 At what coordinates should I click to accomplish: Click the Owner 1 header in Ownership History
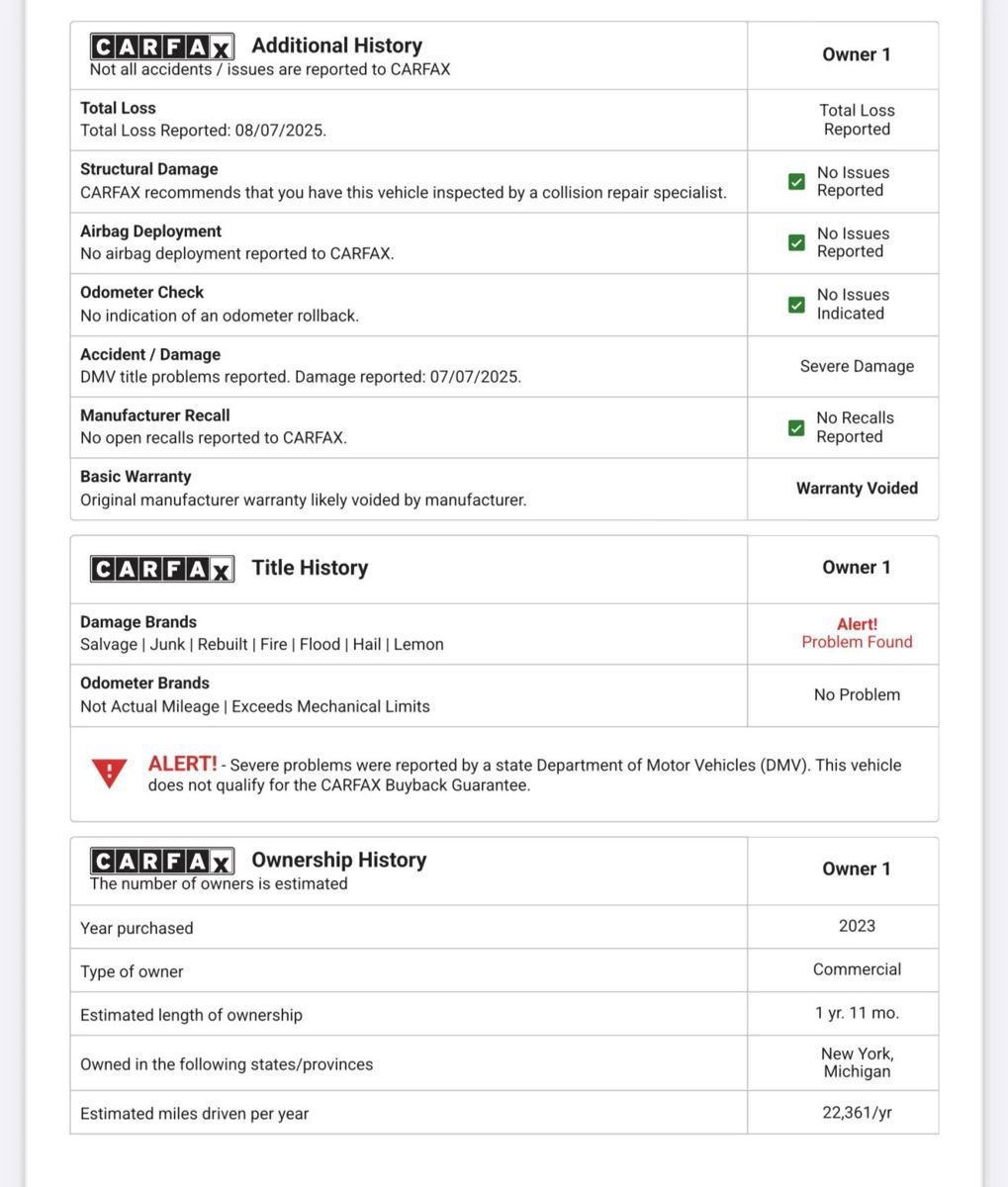point(857,869)
